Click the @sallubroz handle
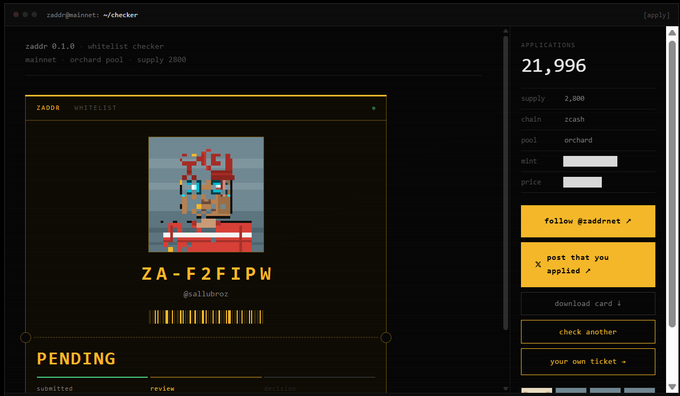680x396 pixels. click(x=206, y=294)
